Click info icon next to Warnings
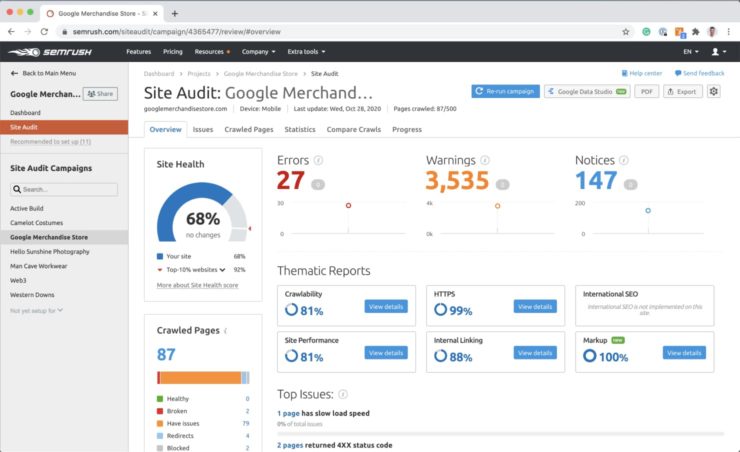740x452 pixels. pyautogui.click(x=485, y=160)
